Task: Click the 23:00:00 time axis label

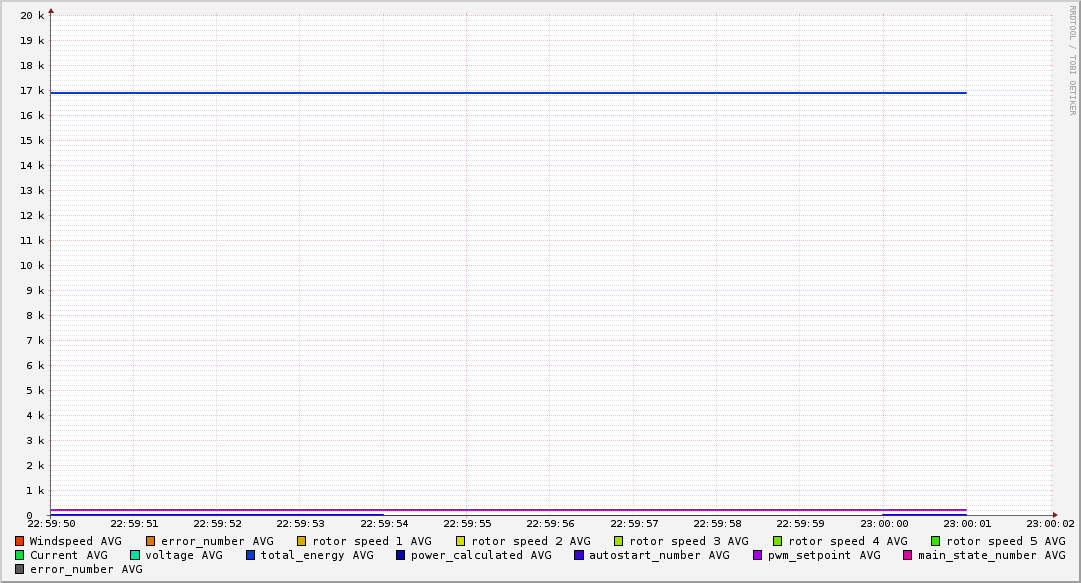Action: (x=884, y=523)
